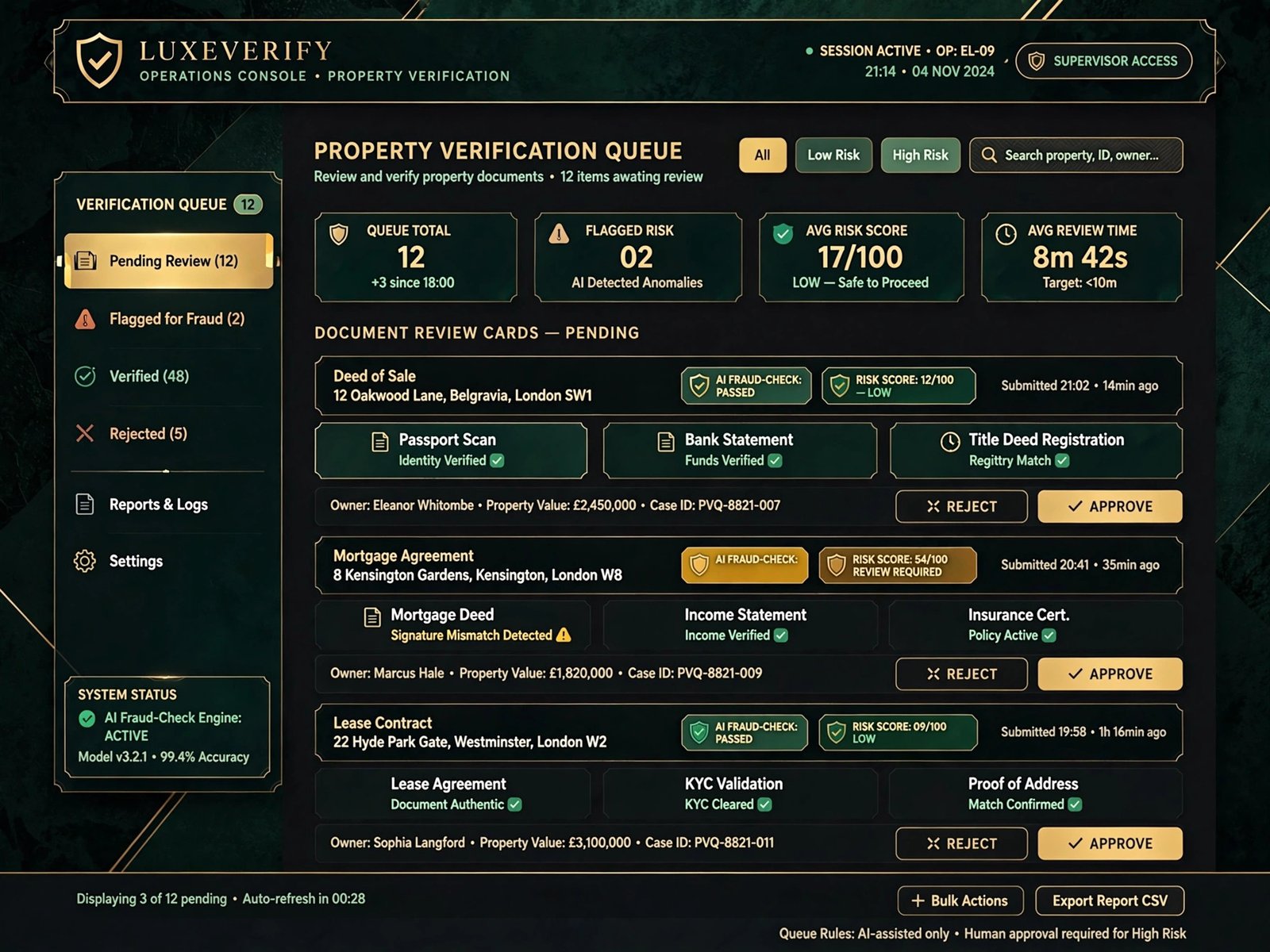Click the Queue Total shield icon
Image resolution: width=1270 pixels, height=952 pixels.
tap(339, 234)
